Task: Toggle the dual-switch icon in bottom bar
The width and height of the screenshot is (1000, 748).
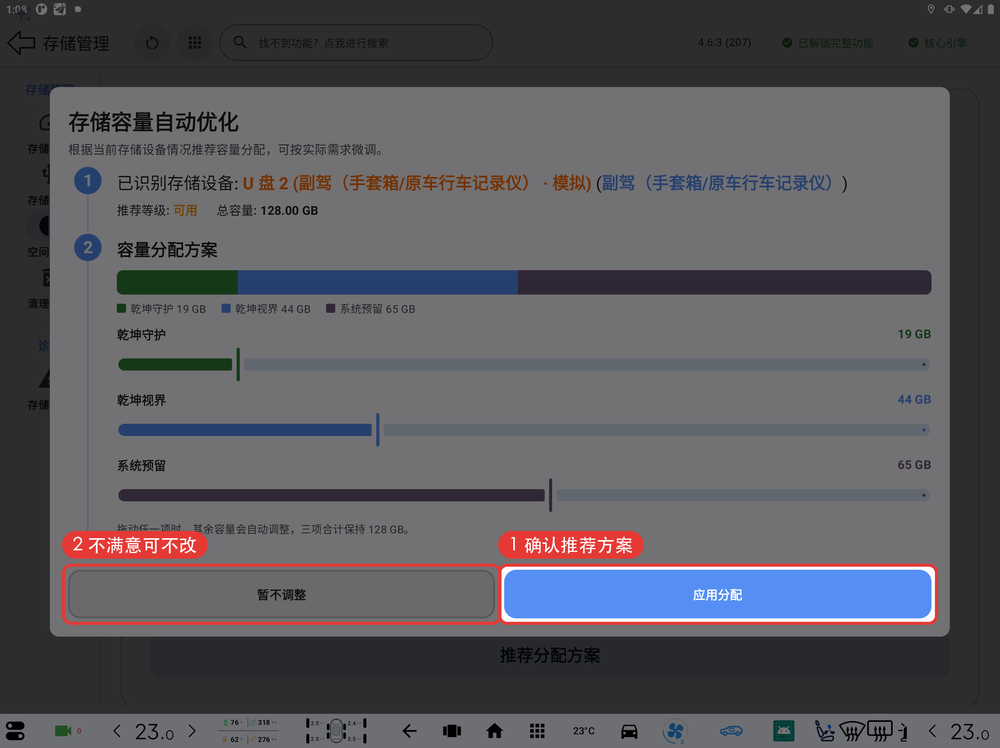Action: click(15, 731)
